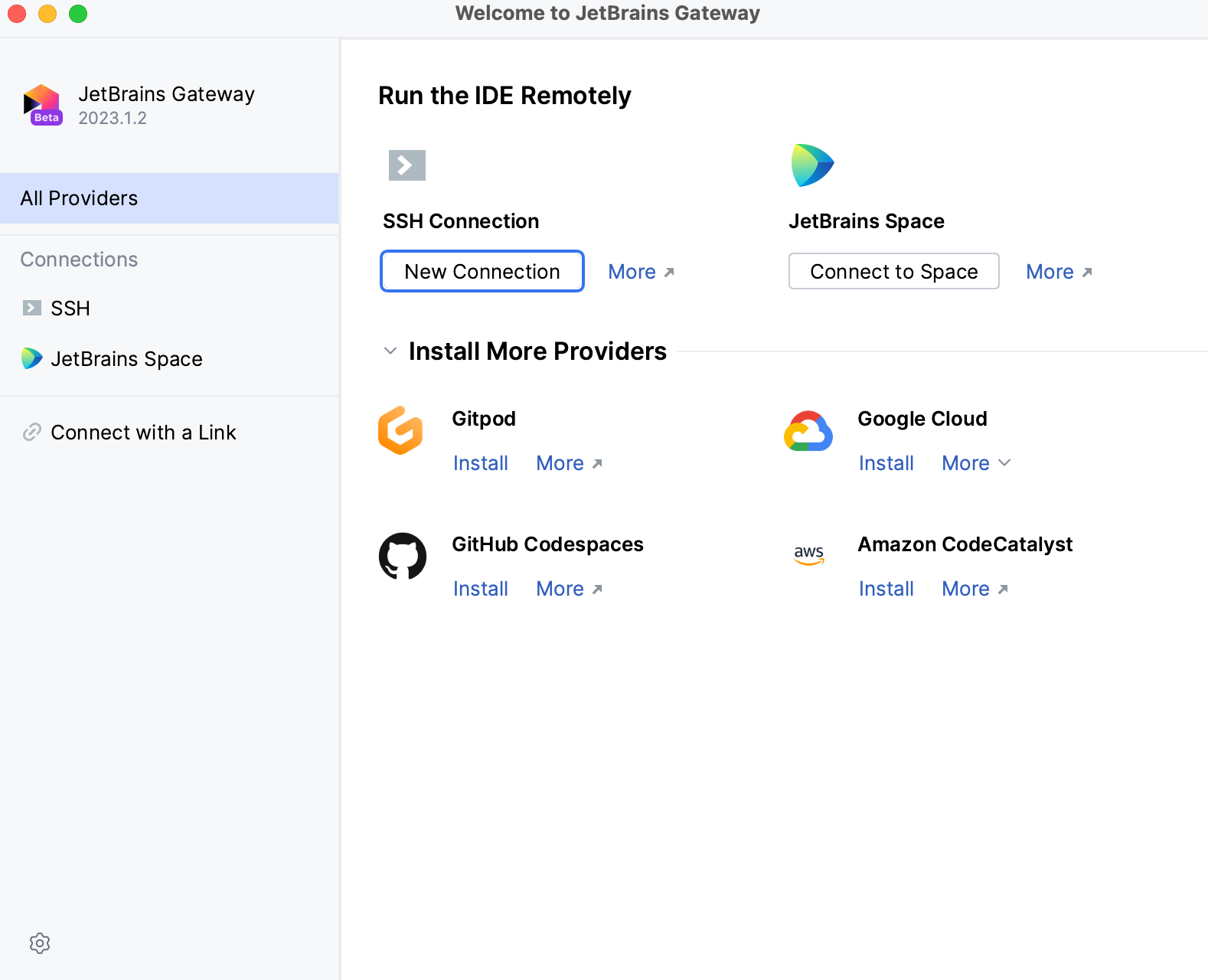This screenshot has width=1208, height=980.
Task: Click the AWS logo for CodeCatalyst
Action: coord(809,555)
